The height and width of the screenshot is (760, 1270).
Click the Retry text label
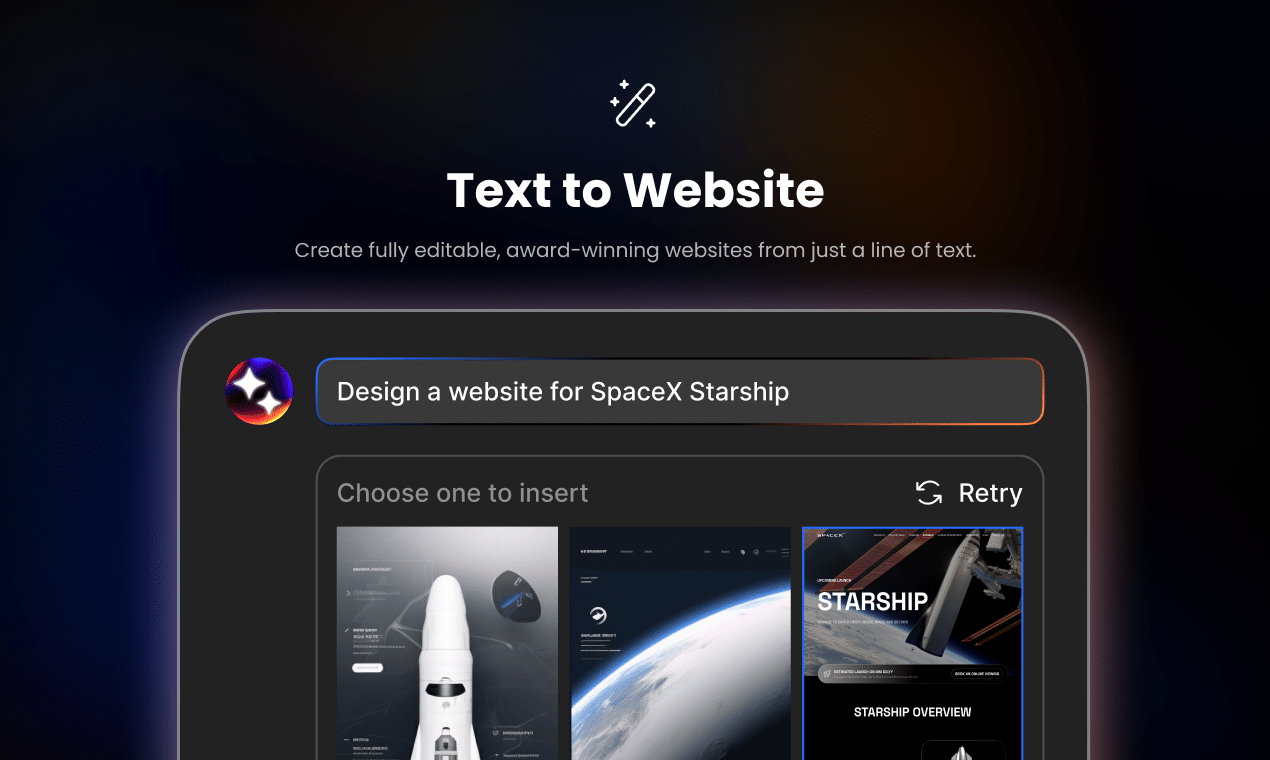(x=990, y=493)
